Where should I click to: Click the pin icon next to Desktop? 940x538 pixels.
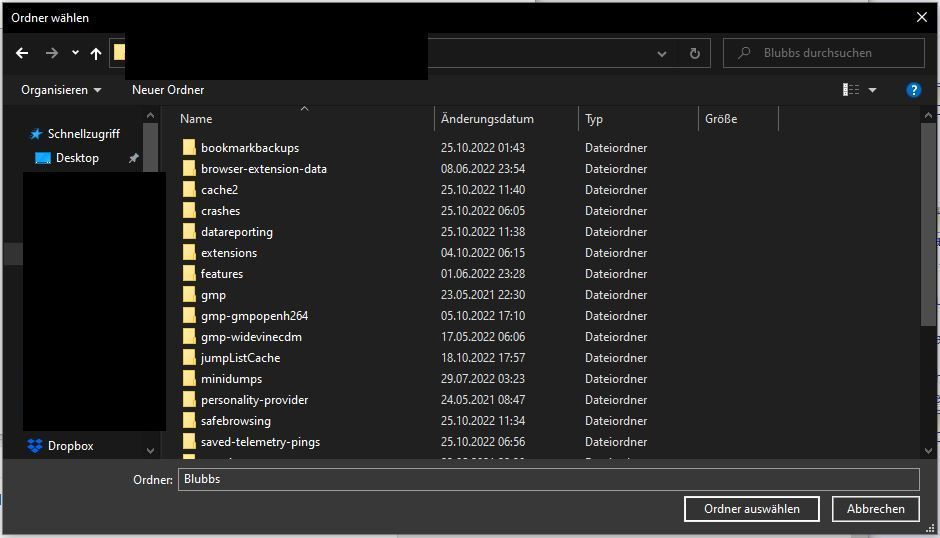(x=134, y=158)
